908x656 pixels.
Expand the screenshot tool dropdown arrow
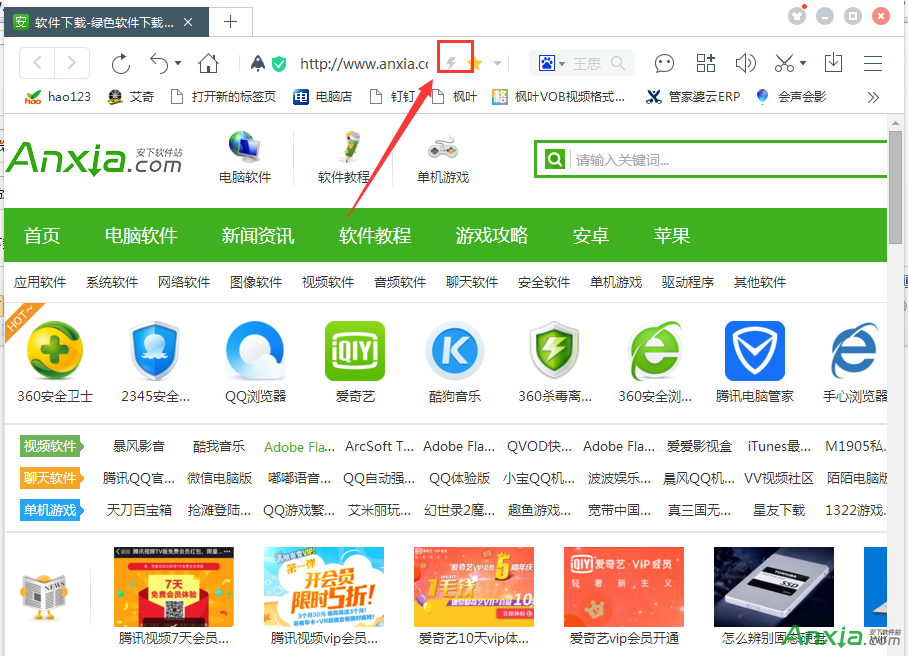803,63
